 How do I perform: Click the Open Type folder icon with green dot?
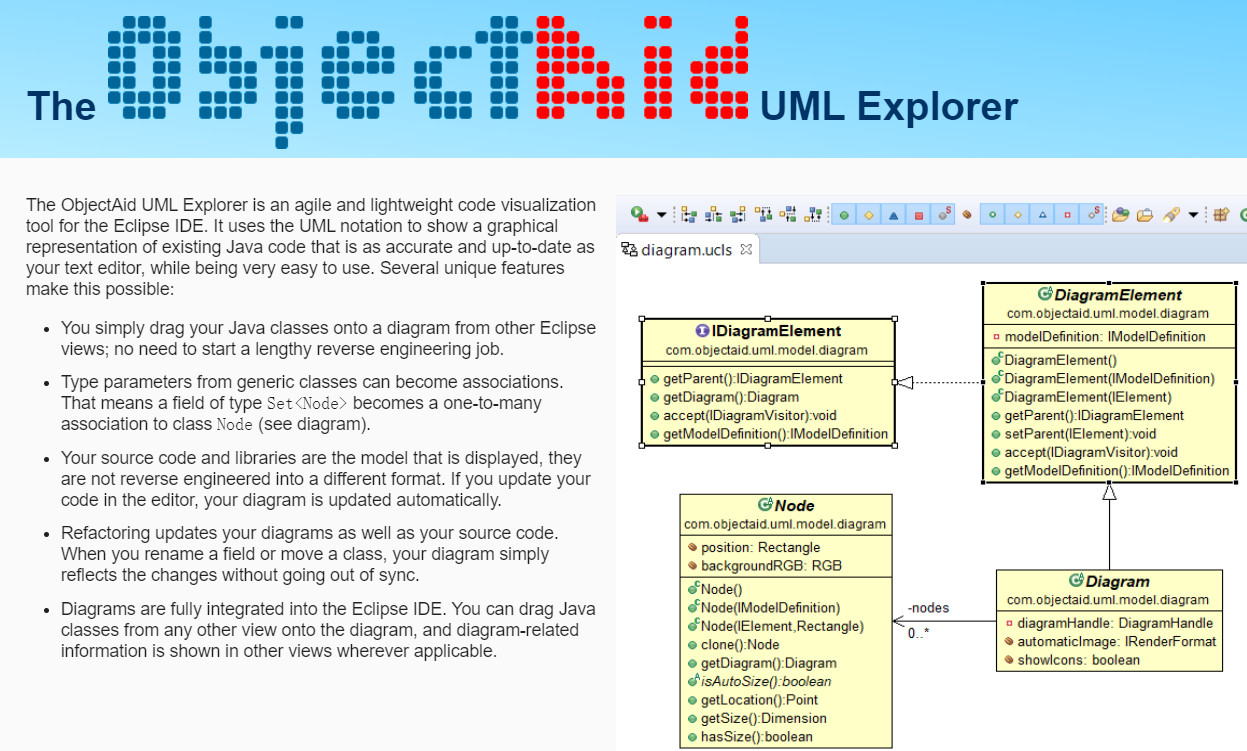(x=1120, y=215)
